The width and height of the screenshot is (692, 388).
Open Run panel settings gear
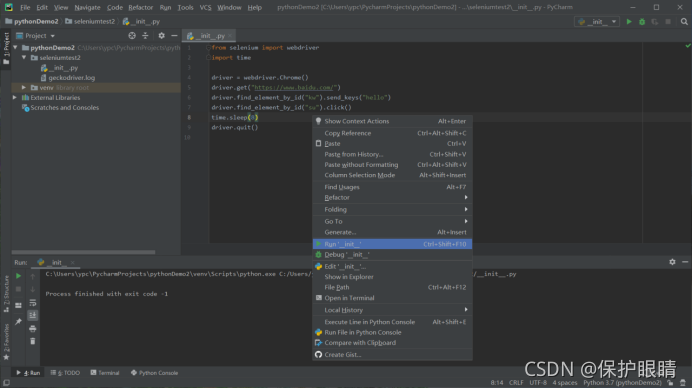coord(672,262)
